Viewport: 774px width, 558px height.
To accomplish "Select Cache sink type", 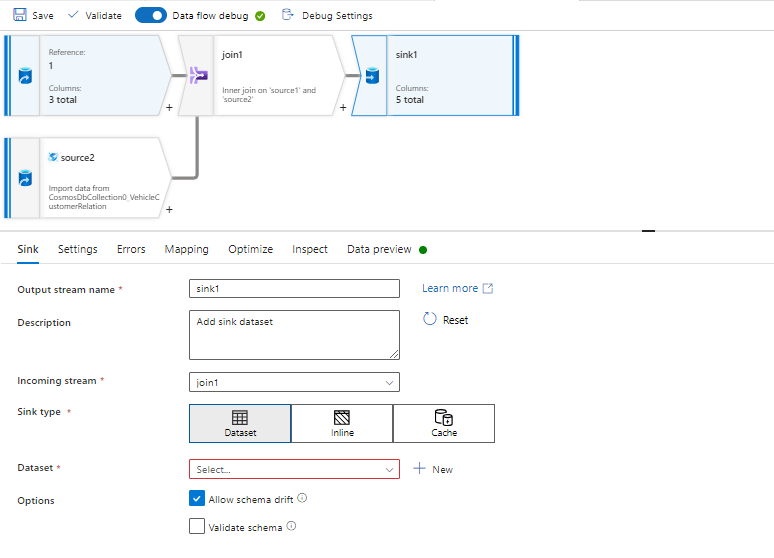I will coord(444,424).
